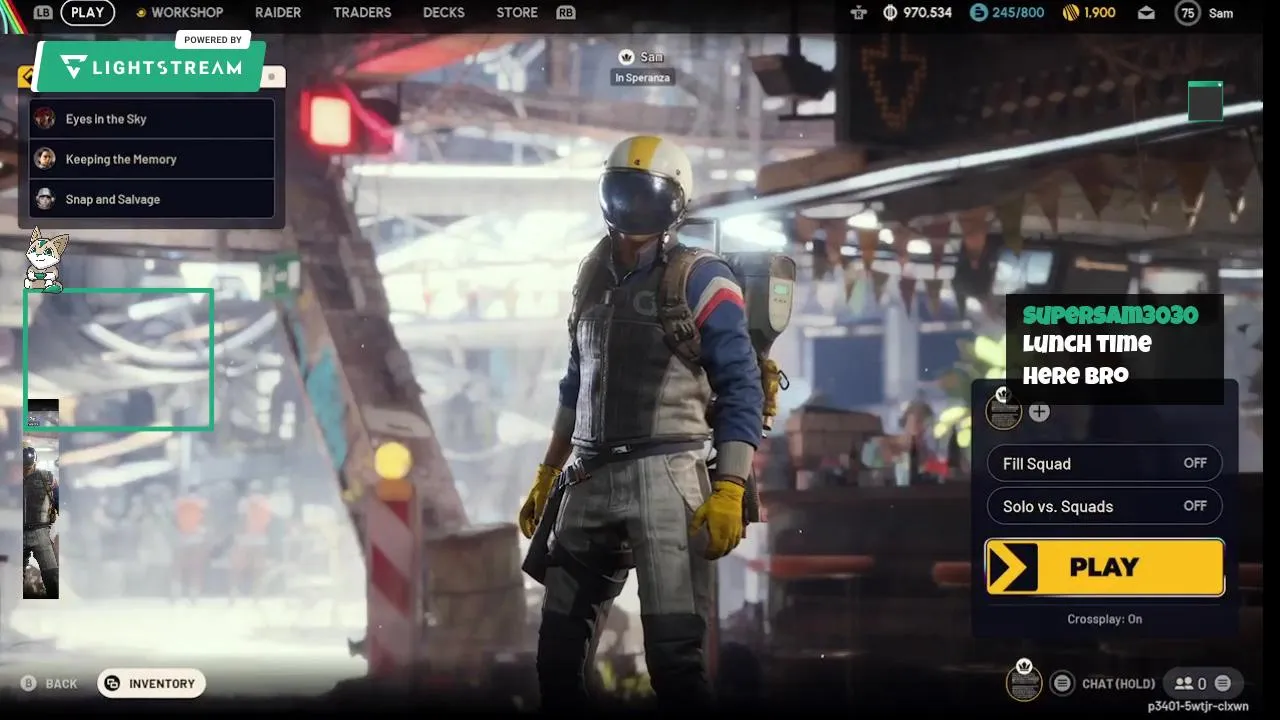
Task: Click the CHAT (HOLD) label
Action: [1119, 684]
